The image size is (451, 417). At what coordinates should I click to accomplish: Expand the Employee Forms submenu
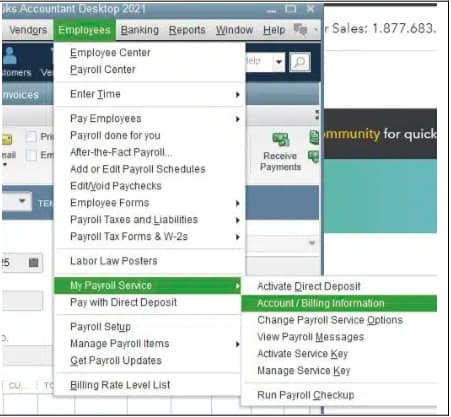click(x=149, y=203)
